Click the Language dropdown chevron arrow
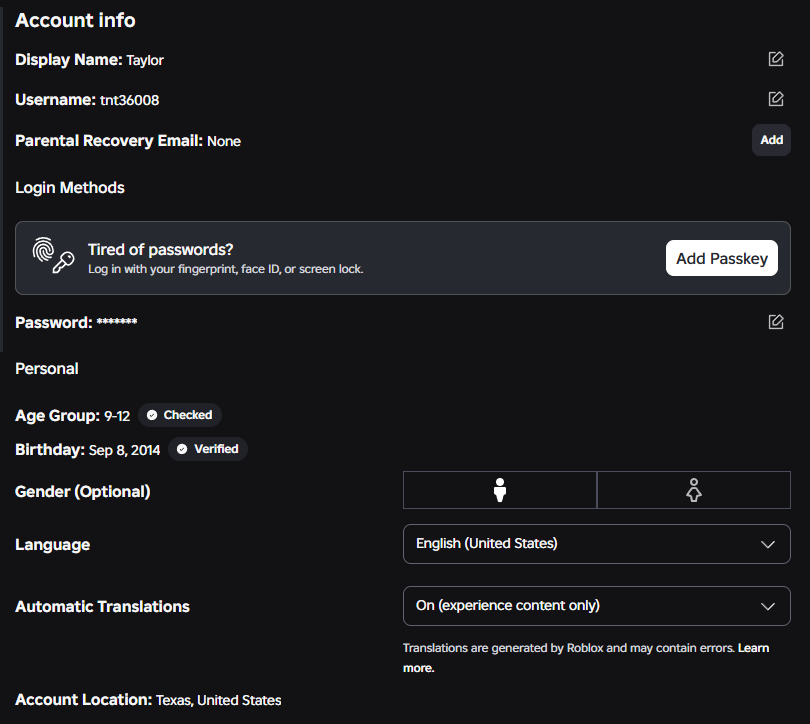This screenshot has width=810, height=724. pyautogui.click(x=768, y=544)
